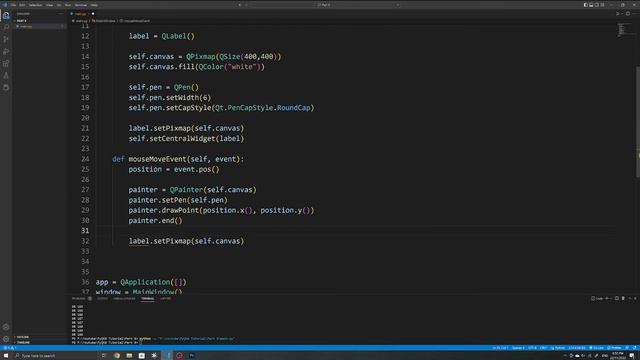Click the Windows taskbar search box

pyautogui.click(x=55, y=356)
